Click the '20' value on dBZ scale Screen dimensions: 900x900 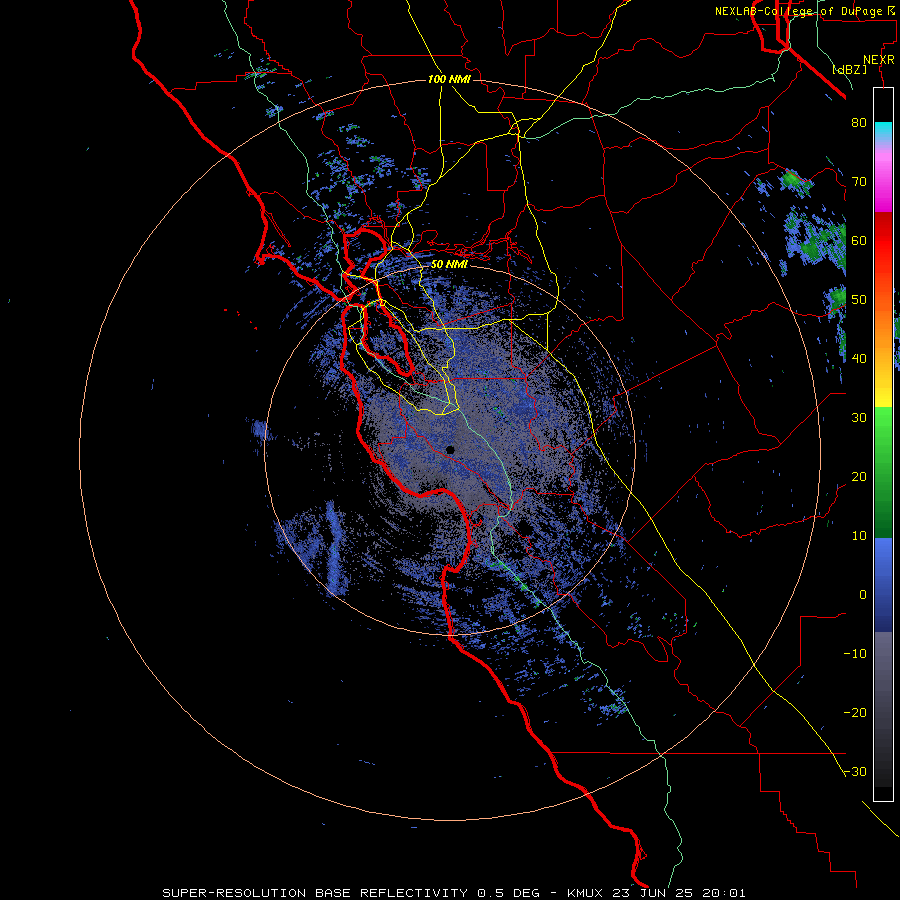click(859, 476)
